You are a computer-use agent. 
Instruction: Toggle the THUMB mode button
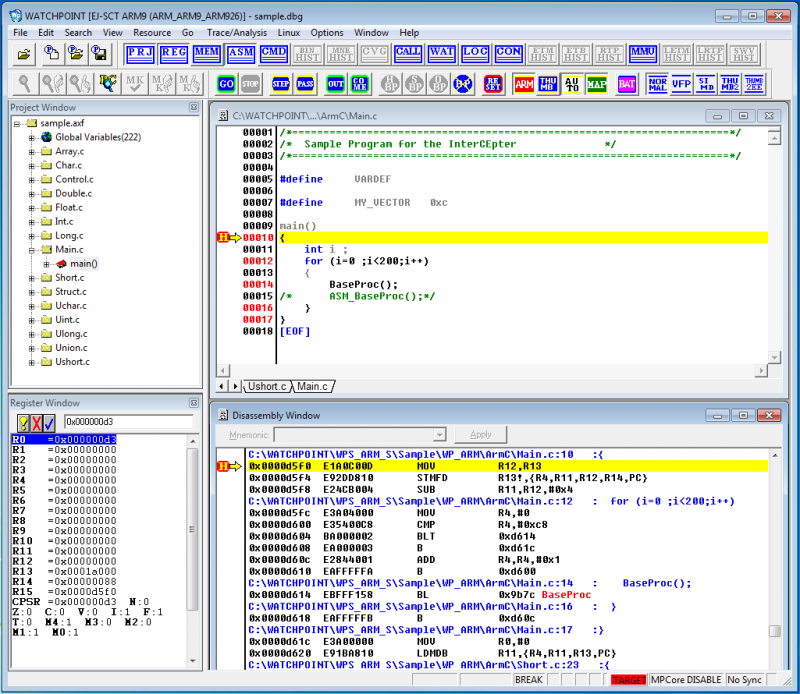coord(548,84)
